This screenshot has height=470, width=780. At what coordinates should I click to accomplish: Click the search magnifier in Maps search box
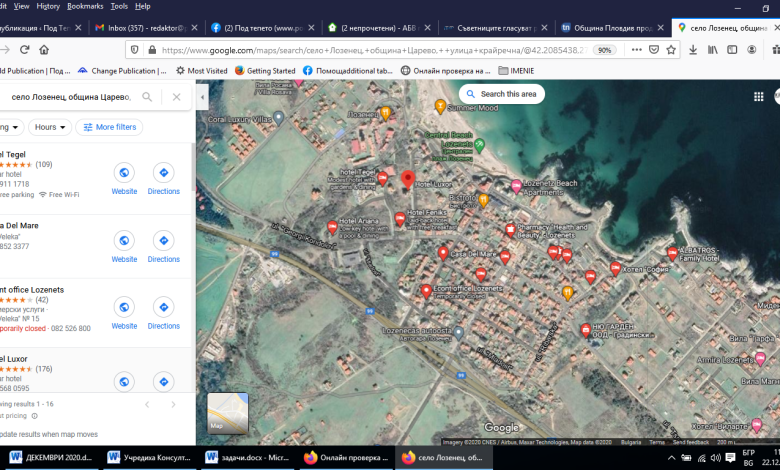tap(147, 97)
